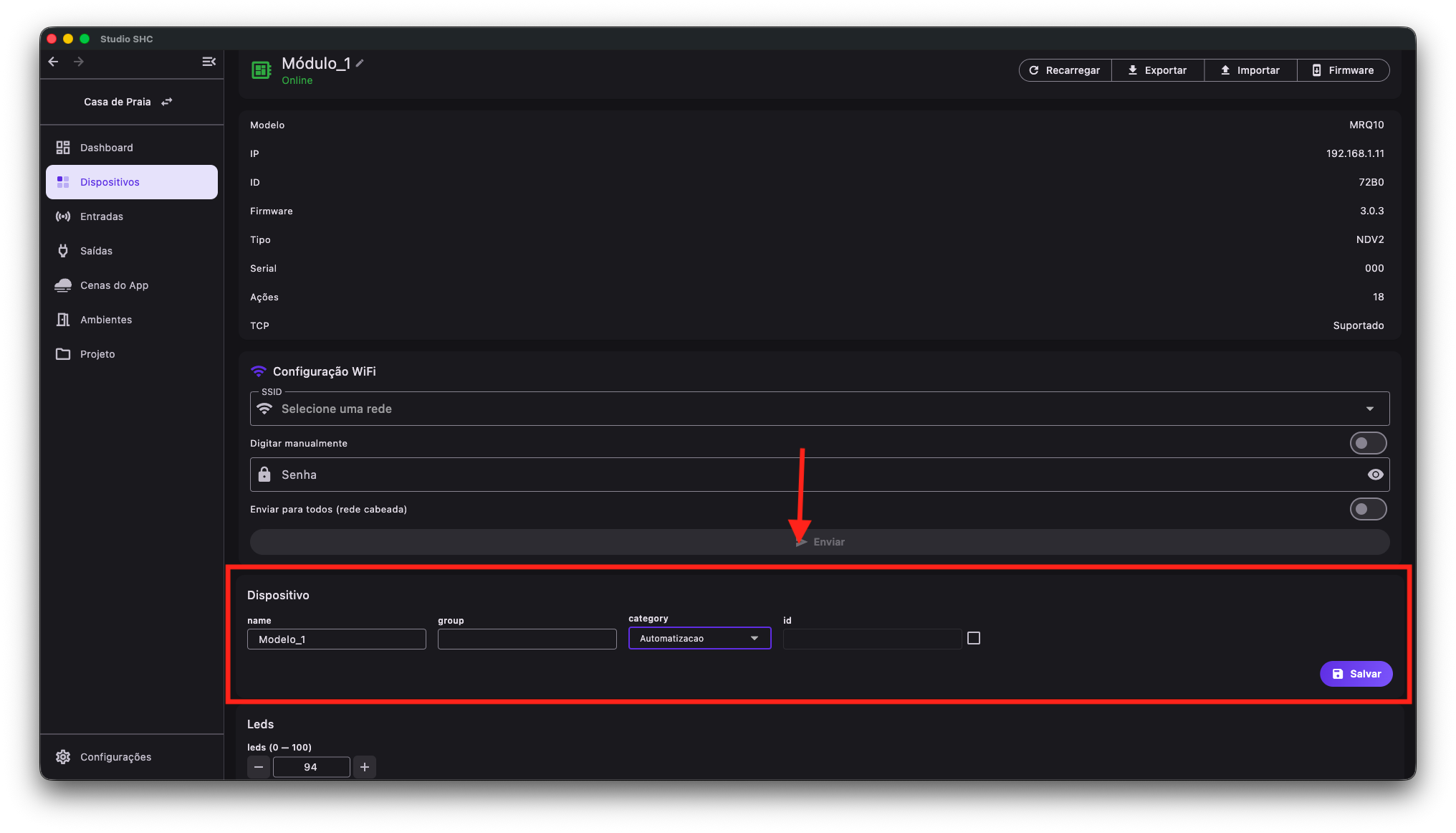Viewport: 1456px width, 833px height.
Task: Click the Casa de Praia project name
Action: point(118,102)
